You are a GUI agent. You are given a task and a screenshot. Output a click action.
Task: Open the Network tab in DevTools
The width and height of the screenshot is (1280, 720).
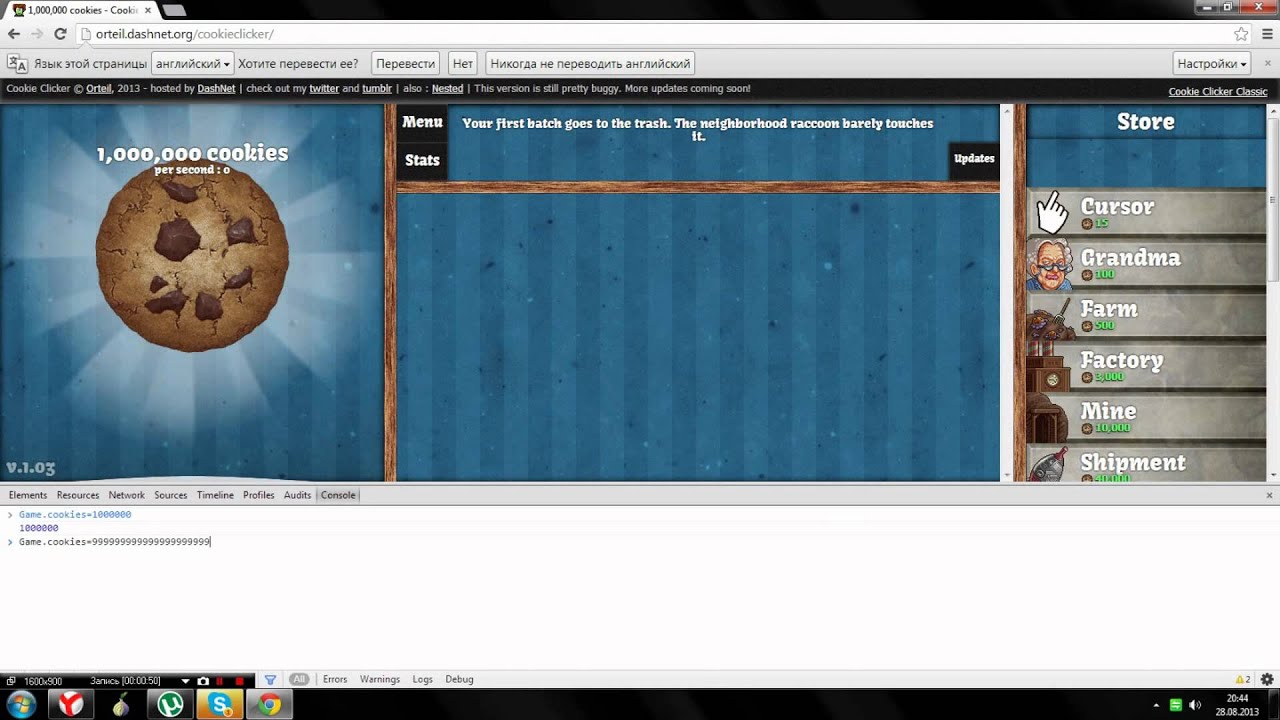click(x=127, y=495)
